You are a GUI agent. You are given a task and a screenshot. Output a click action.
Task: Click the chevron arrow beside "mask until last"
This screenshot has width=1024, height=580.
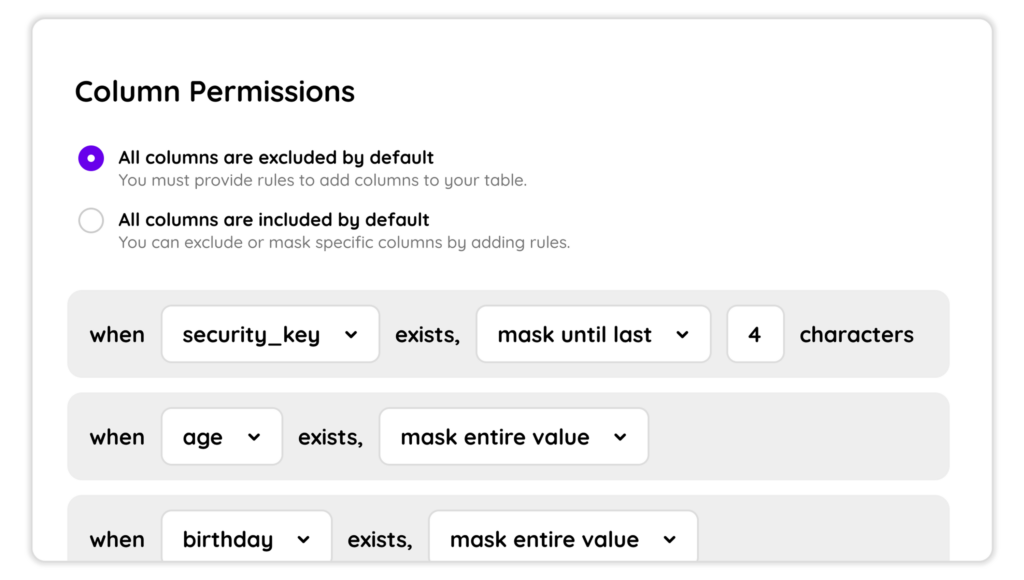682,335
